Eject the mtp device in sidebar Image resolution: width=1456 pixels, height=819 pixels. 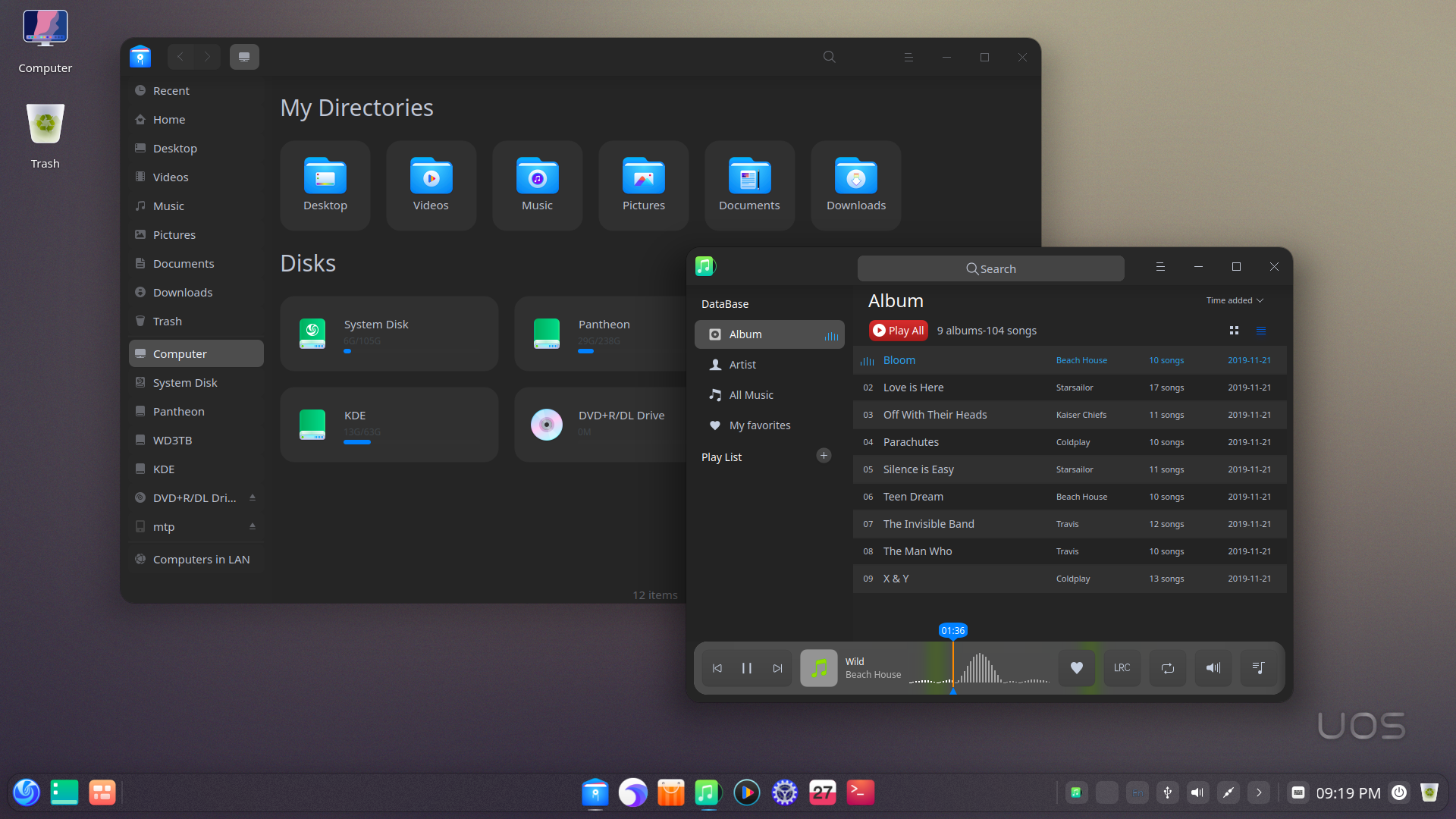point(253,526)
